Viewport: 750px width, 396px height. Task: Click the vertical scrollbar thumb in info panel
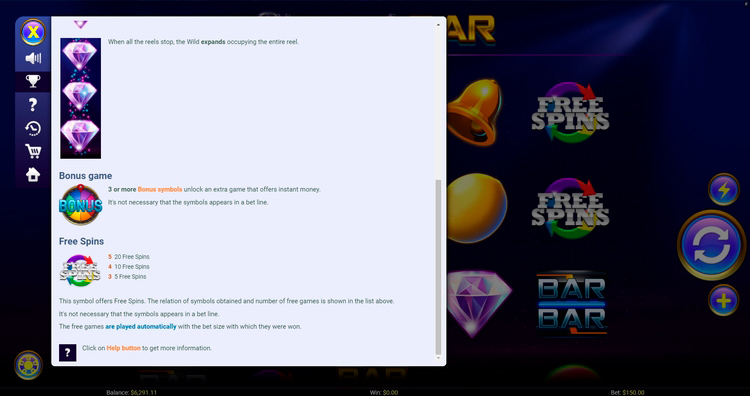tap(438, 266)
